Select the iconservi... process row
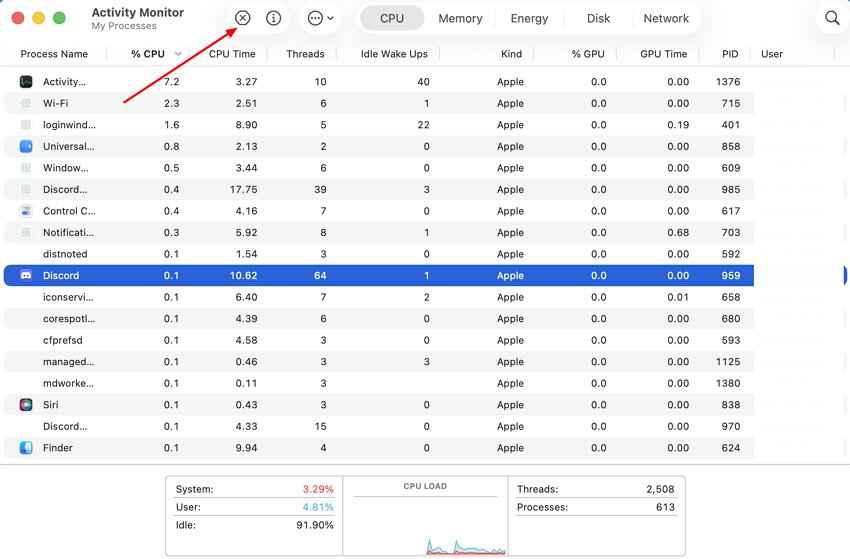This screenshot has width=850, height=559. [x=378, y=297]
